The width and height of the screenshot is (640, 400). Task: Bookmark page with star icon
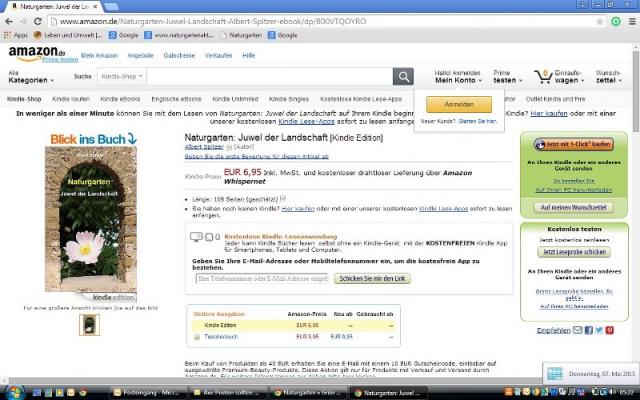599,22
